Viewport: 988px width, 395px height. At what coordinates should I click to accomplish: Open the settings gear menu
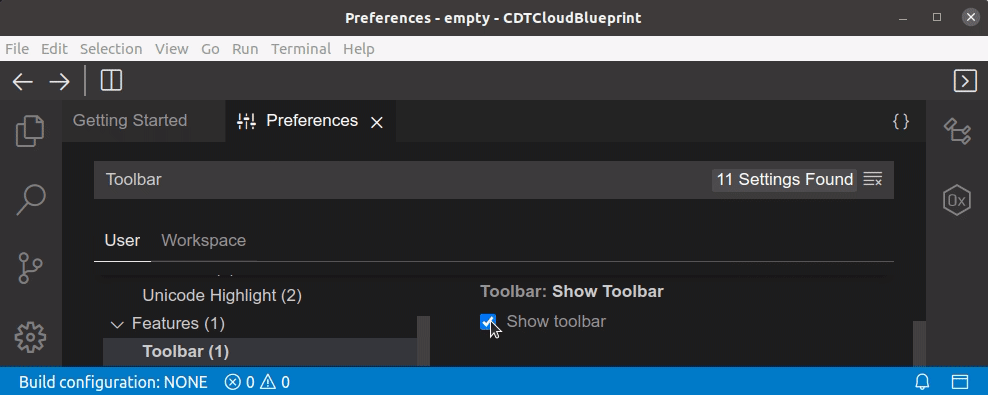30,337
